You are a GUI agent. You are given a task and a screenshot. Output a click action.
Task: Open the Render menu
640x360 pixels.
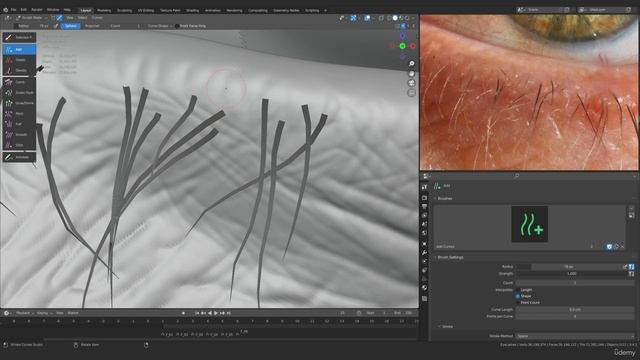pos(37,10)
